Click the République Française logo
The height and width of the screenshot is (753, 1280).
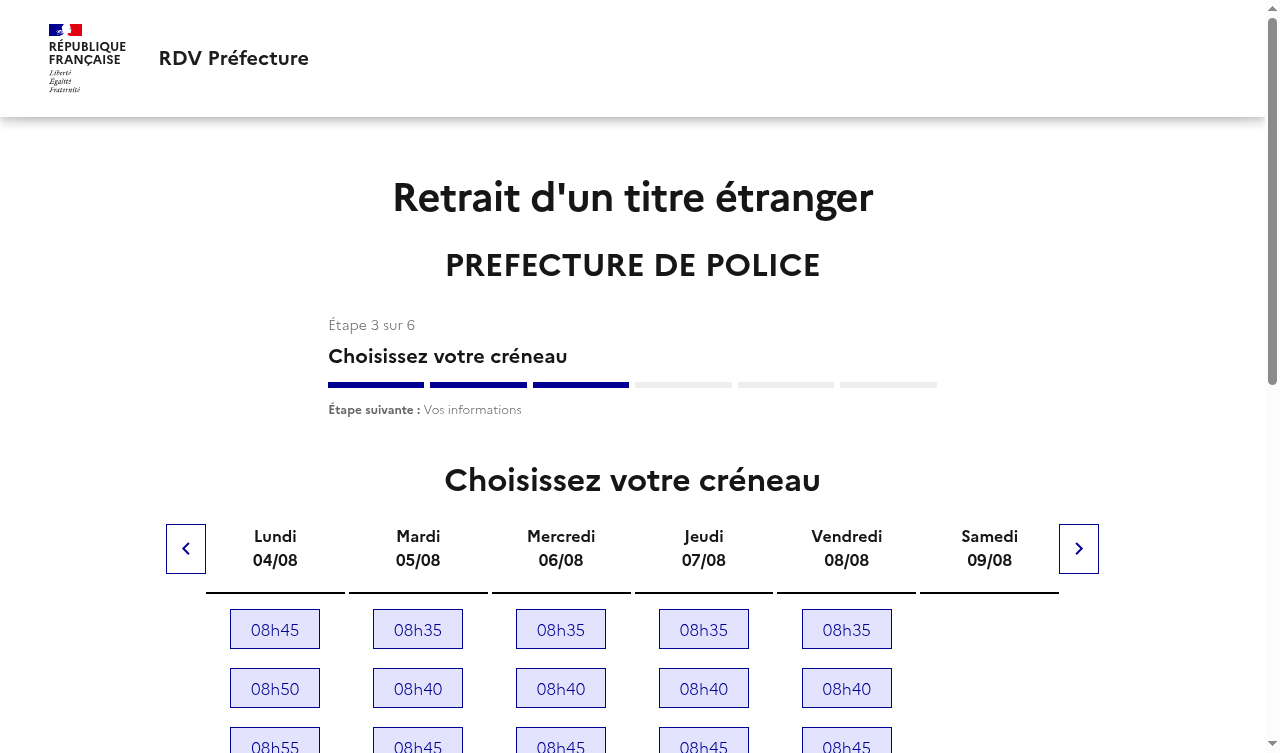[87, 59]
